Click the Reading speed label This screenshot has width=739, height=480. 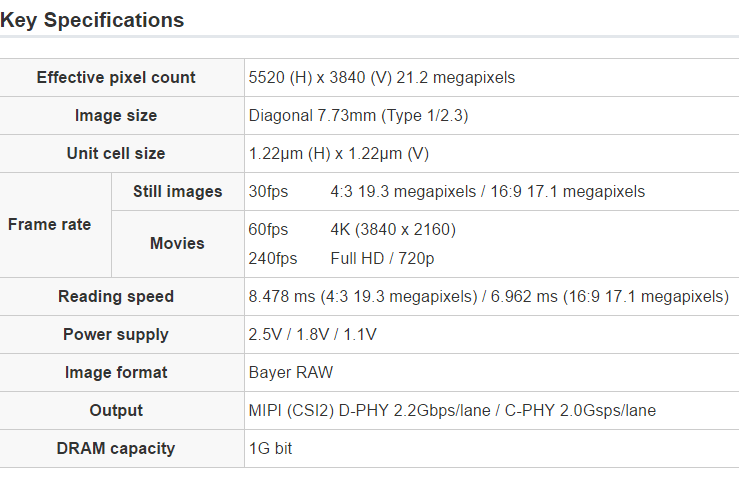pyautogui.click(x=116, y=297)
